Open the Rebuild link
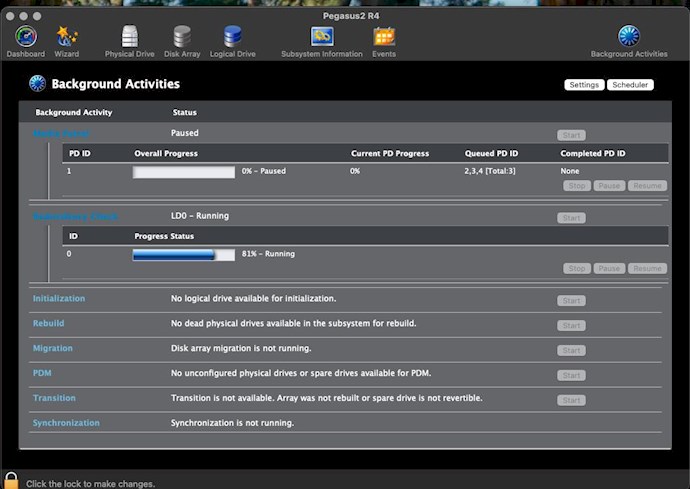The width and height of the screenshot is (690, 489). [48, 323]
